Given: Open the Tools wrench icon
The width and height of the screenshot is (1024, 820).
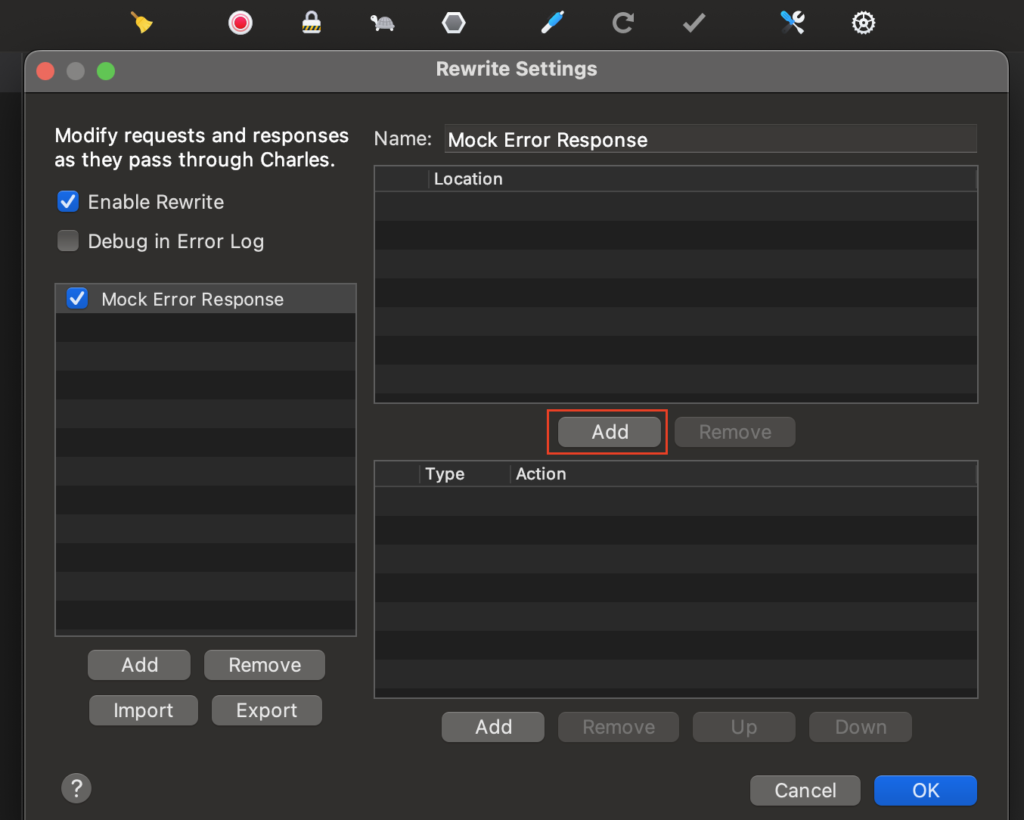Looking at the screenshot, I should pos(793,22).
